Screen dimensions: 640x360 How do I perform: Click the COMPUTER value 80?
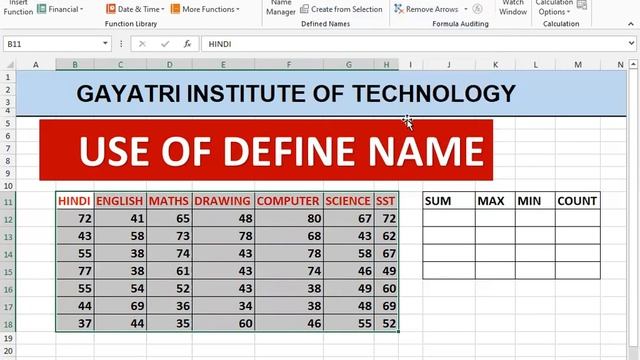pyautogui.click(x=289, y=218)
